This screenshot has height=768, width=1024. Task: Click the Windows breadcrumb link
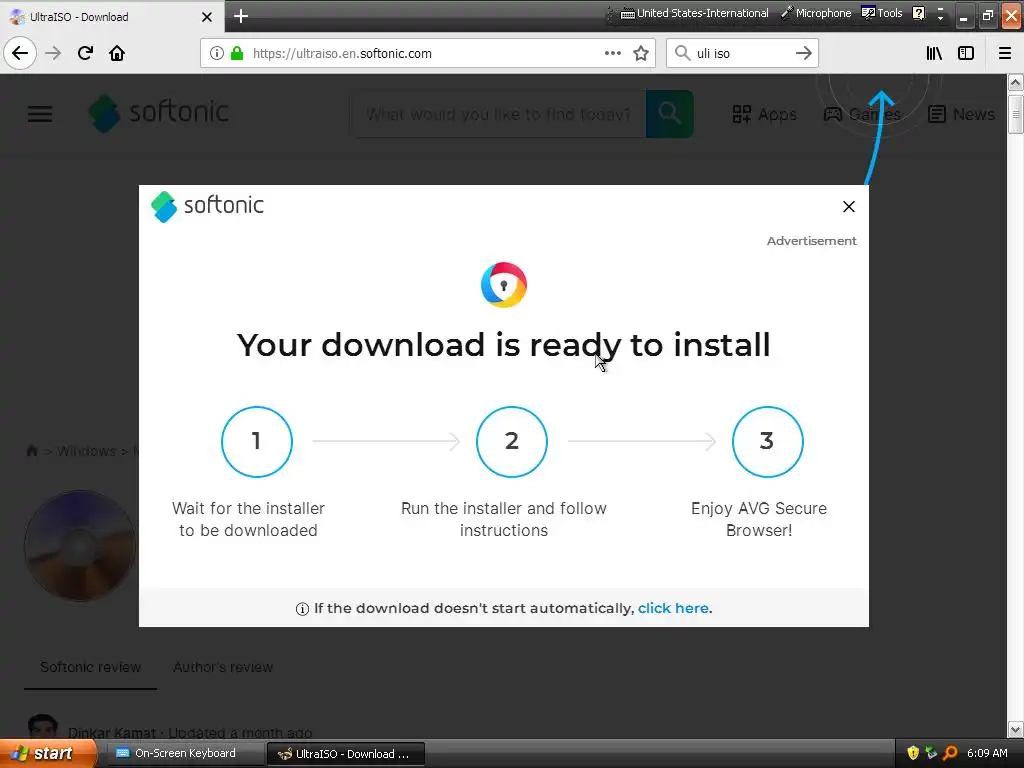pos(86,451)
